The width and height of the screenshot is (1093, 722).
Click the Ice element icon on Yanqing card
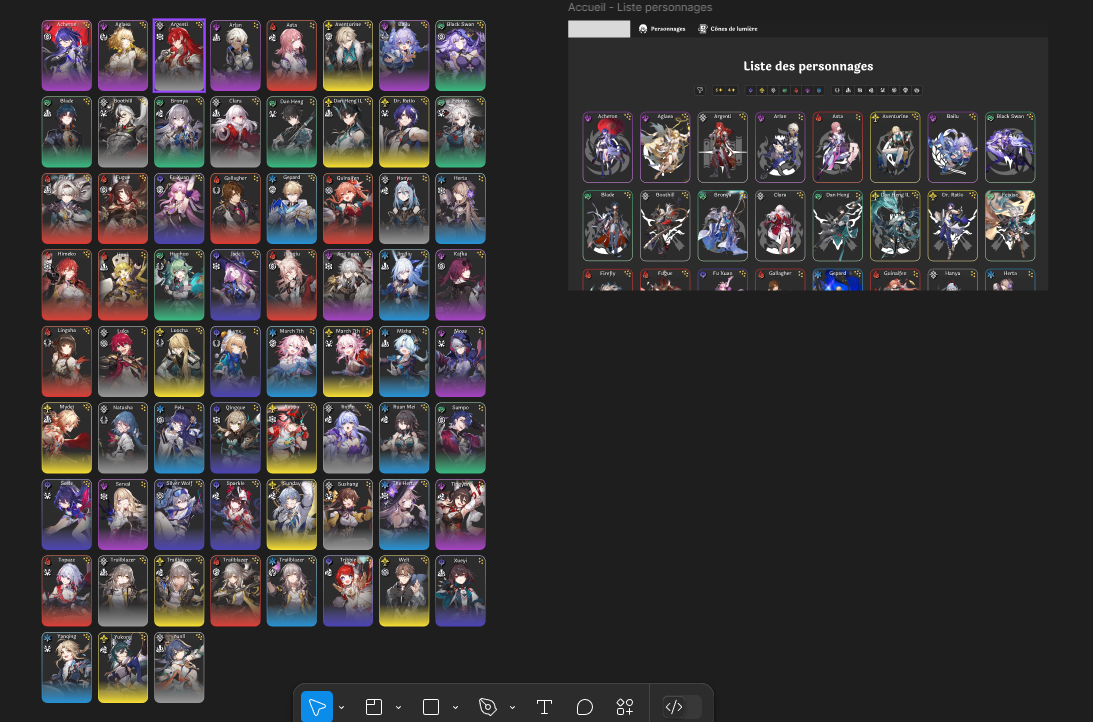(x=47, y=638)
